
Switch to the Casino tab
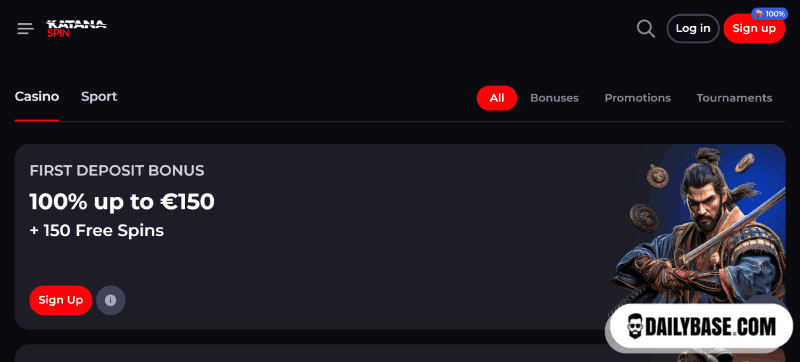point(37,97)
